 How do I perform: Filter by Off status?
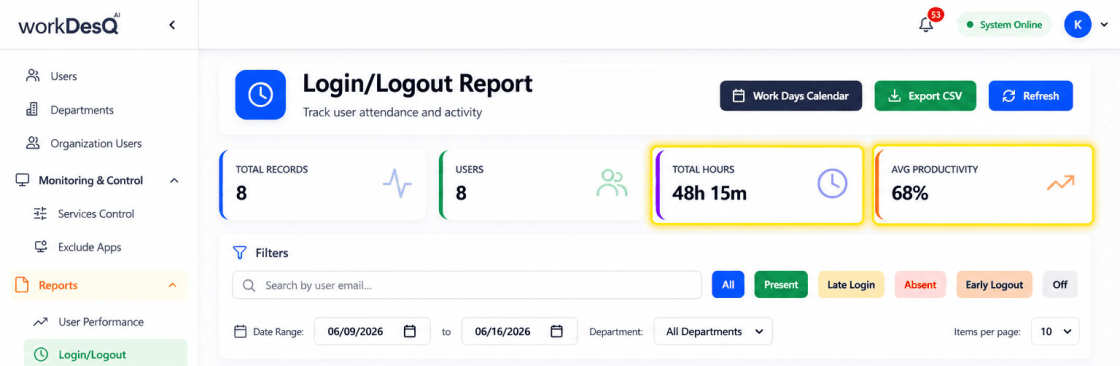[1060, 285]
